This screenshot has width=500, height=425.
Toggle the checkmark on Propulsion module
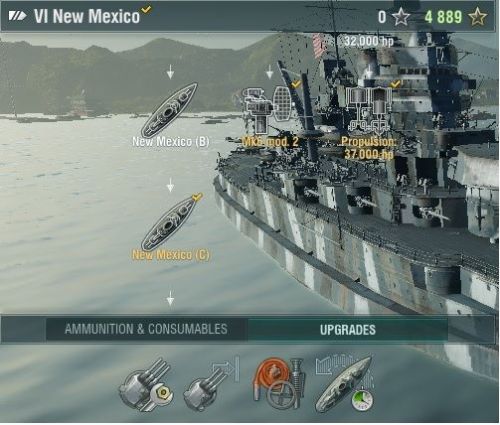click(395, 84)
